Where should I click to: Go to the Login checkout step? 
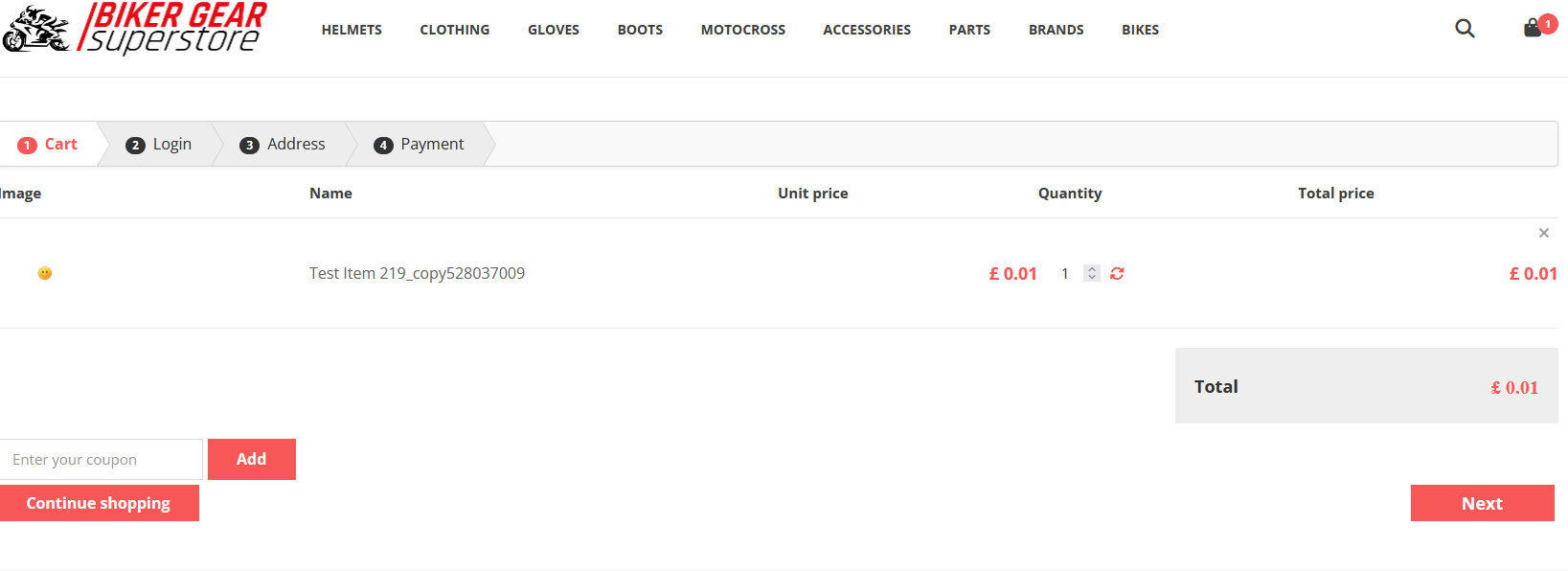(159, 145)
